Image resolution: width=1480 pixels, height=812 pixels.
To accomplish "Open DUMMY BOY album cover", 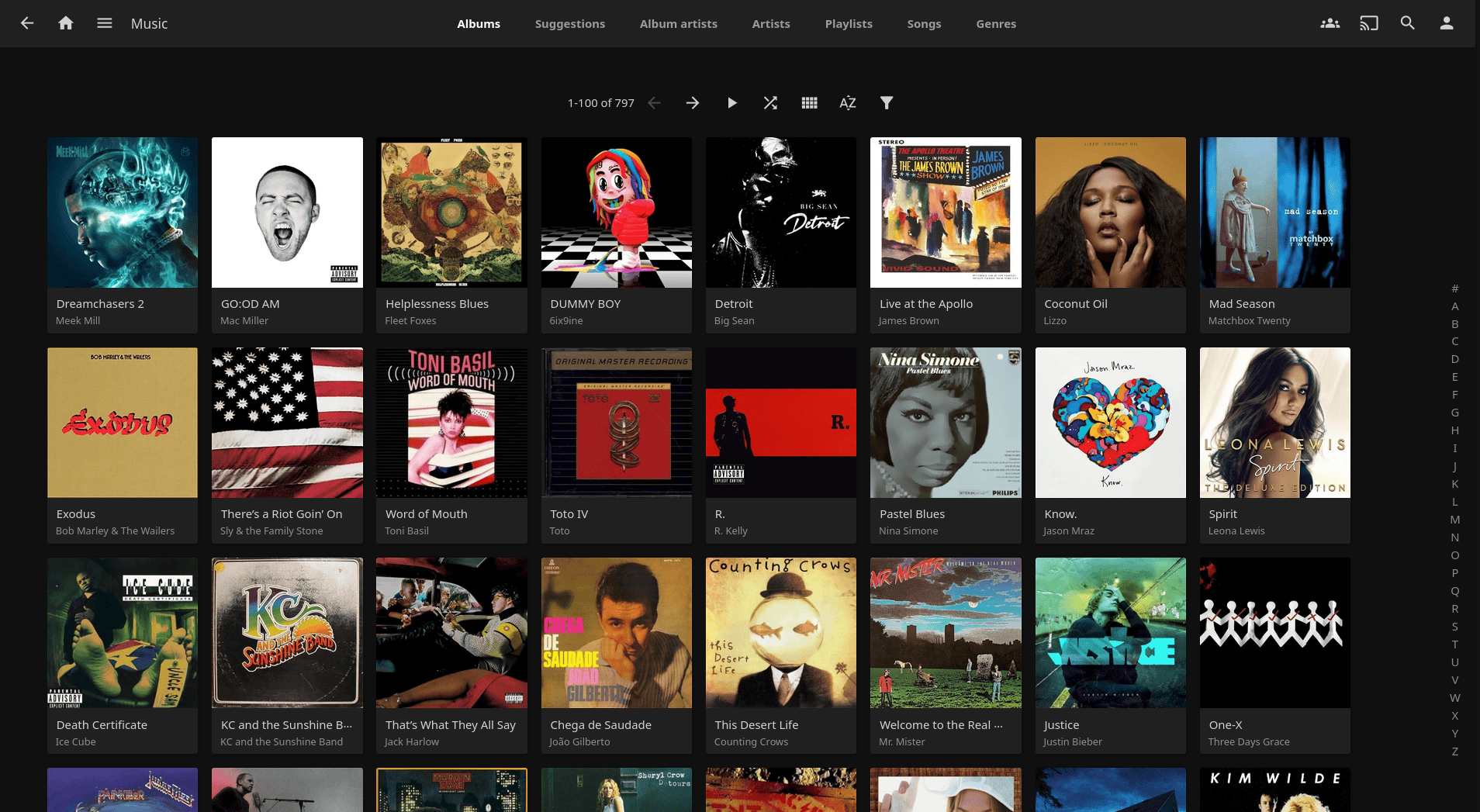I will 617,213.
